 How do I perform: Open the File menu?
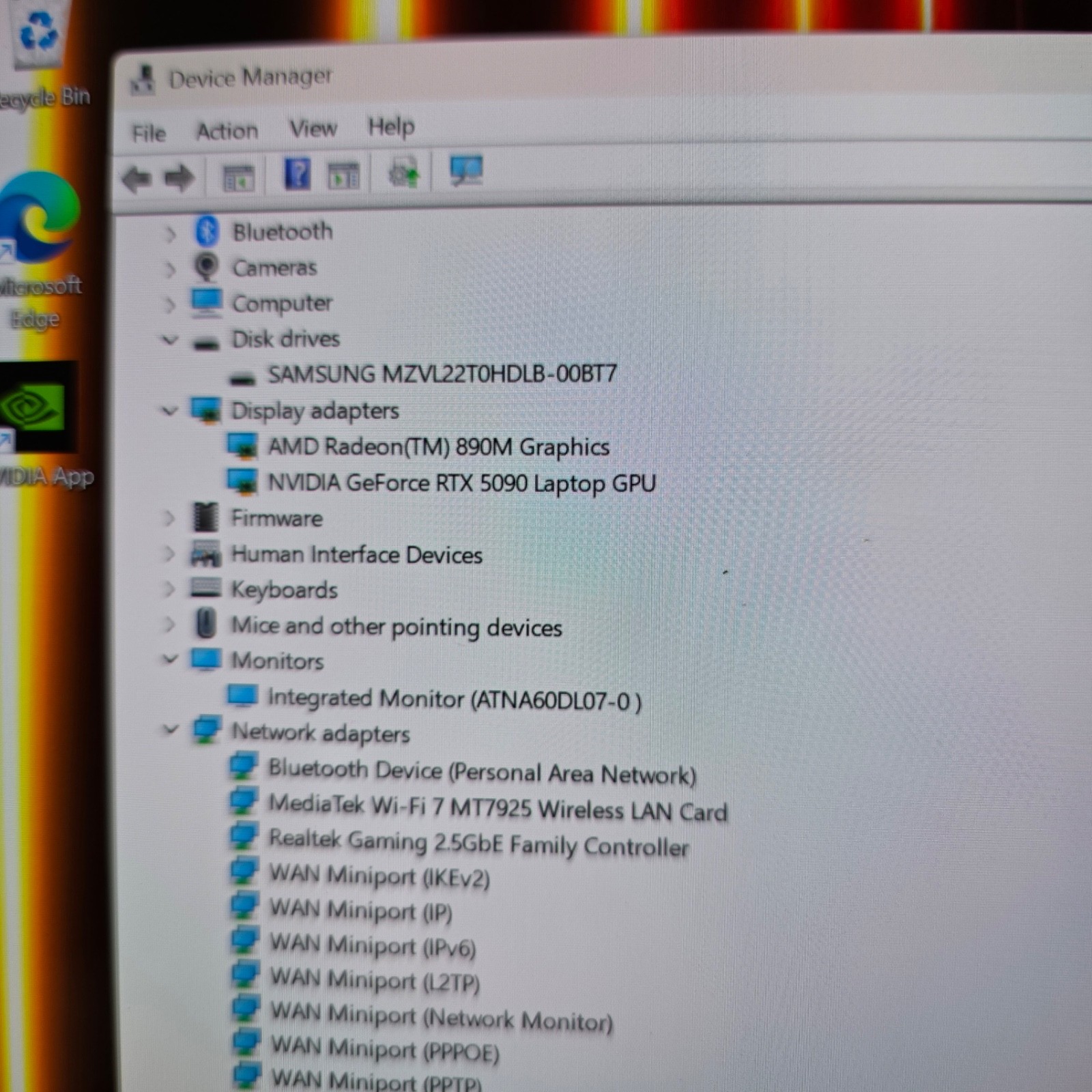point(149,133)
